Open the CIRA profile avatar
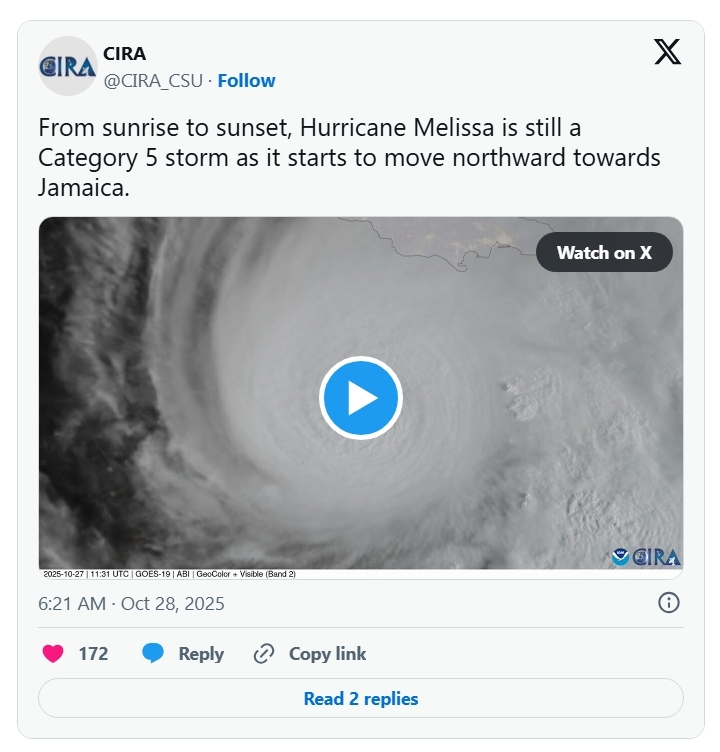Viewport: 720px width, 752px height. point(67,66)
